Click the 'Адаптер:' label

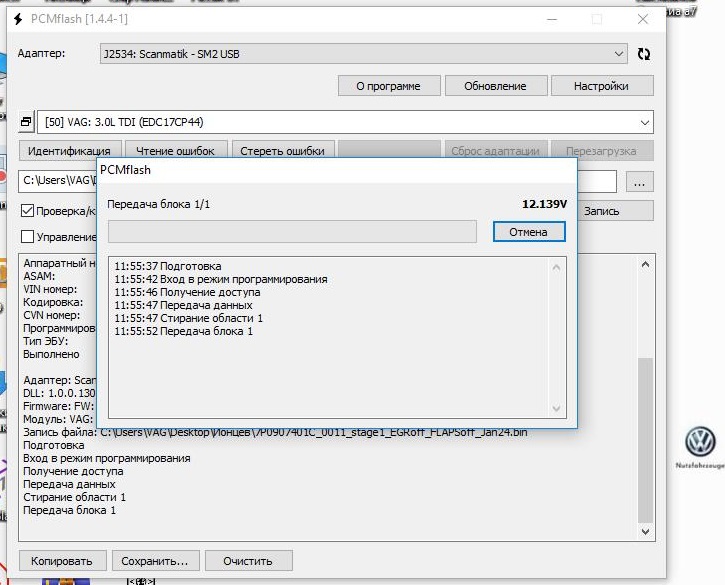pyautogui.click(x=41, y=53)
